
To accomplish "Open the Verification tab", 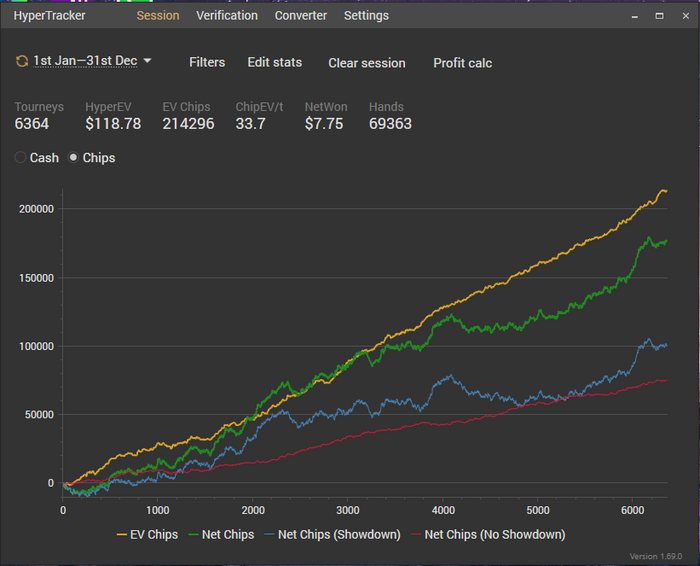I will point(227,16).
